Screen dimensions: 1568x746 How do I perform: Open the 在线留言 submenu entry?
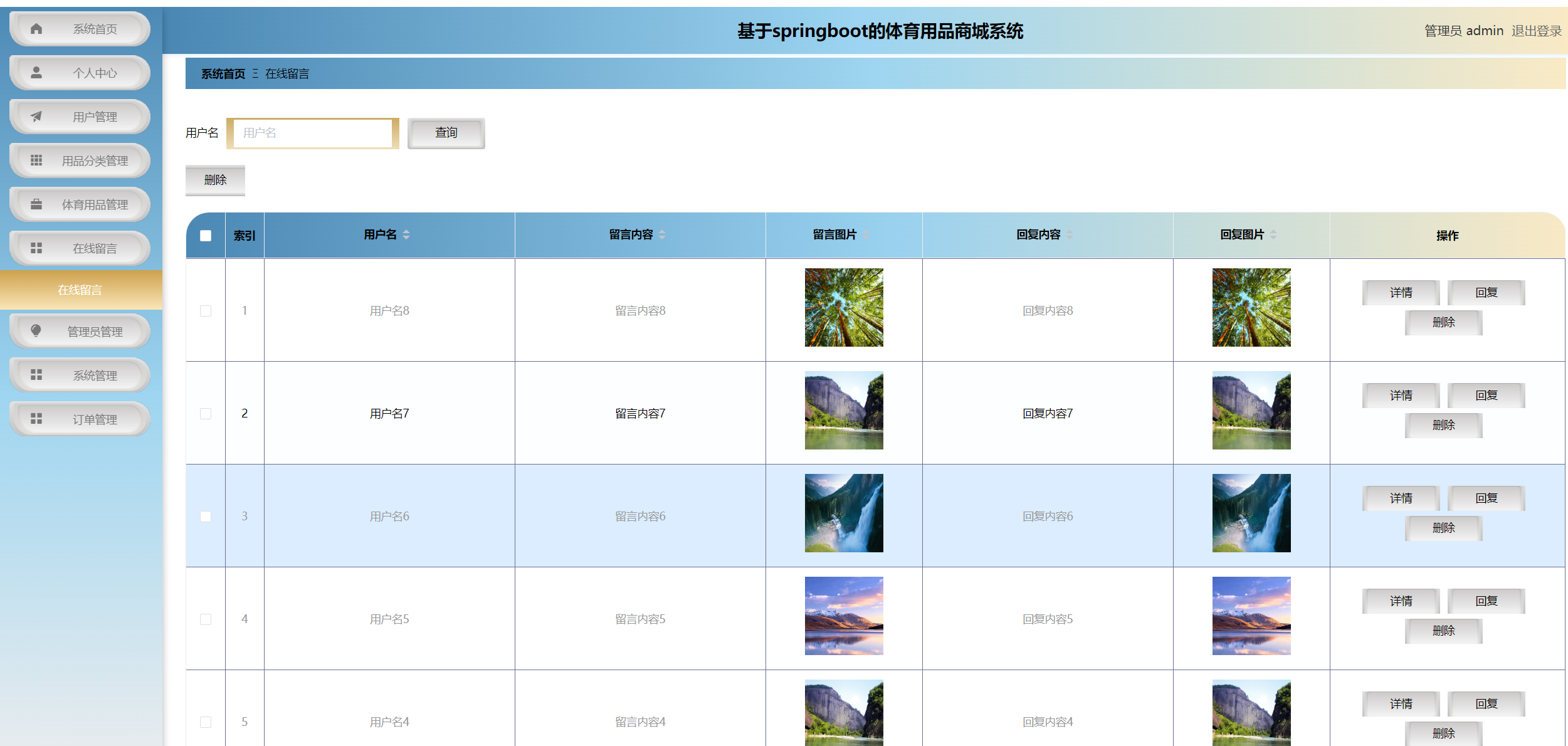[x=81, y=290]
